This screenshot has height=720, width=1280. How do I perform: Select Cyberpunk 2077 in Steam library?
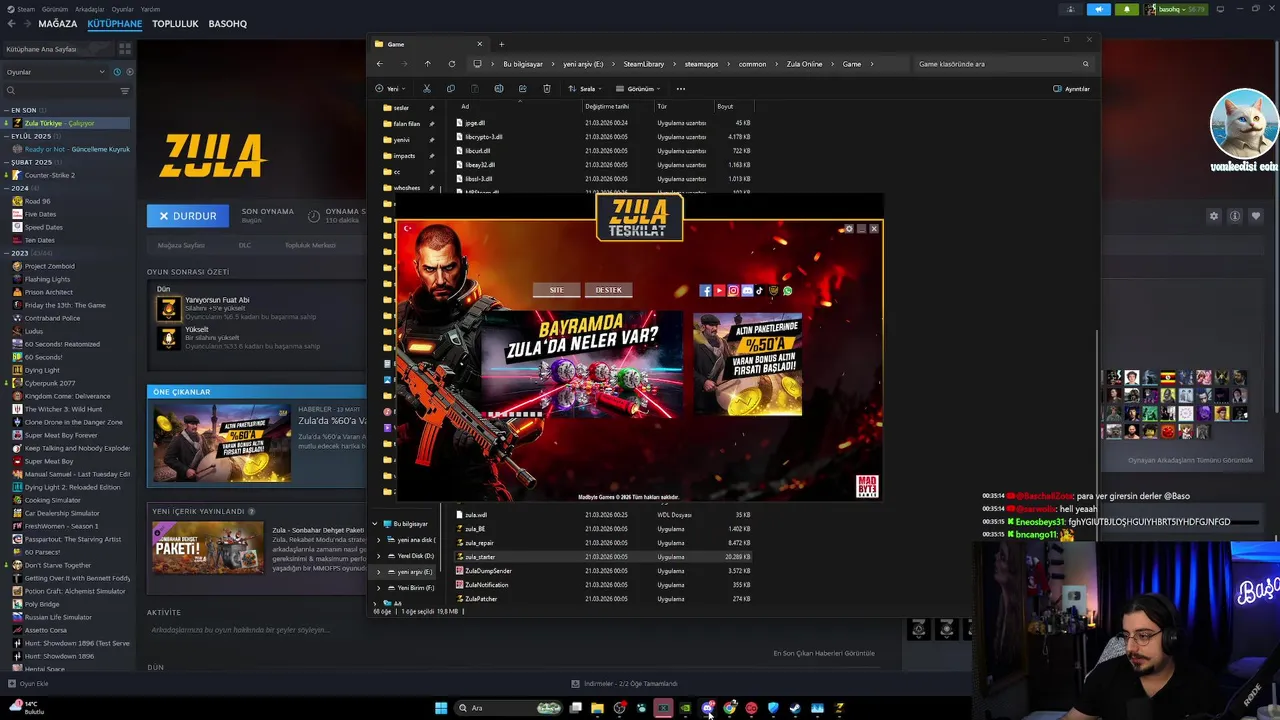49,383
